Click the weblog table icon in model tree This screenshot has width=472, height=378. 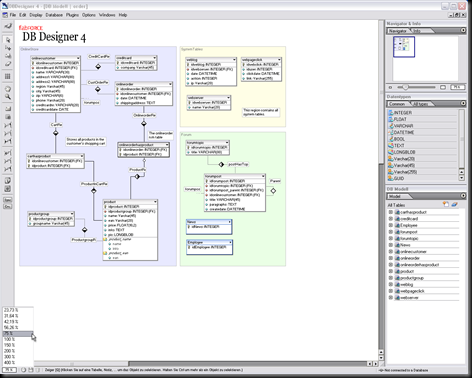pos(397,284)
